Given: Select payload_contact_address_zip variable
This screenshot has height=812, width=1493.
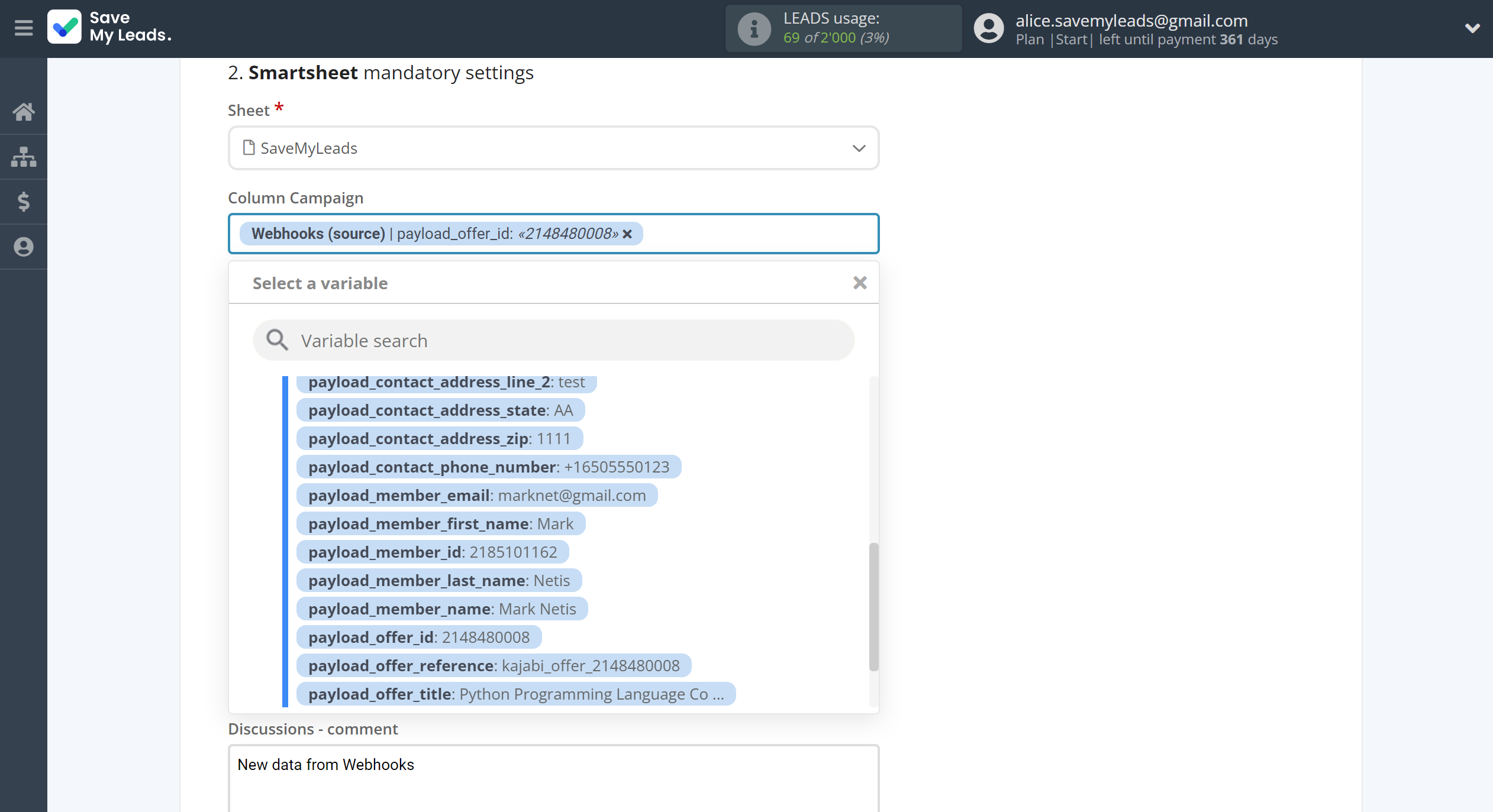Looking at the screenshot, I should pyautogui.click(x=439, y=439).
